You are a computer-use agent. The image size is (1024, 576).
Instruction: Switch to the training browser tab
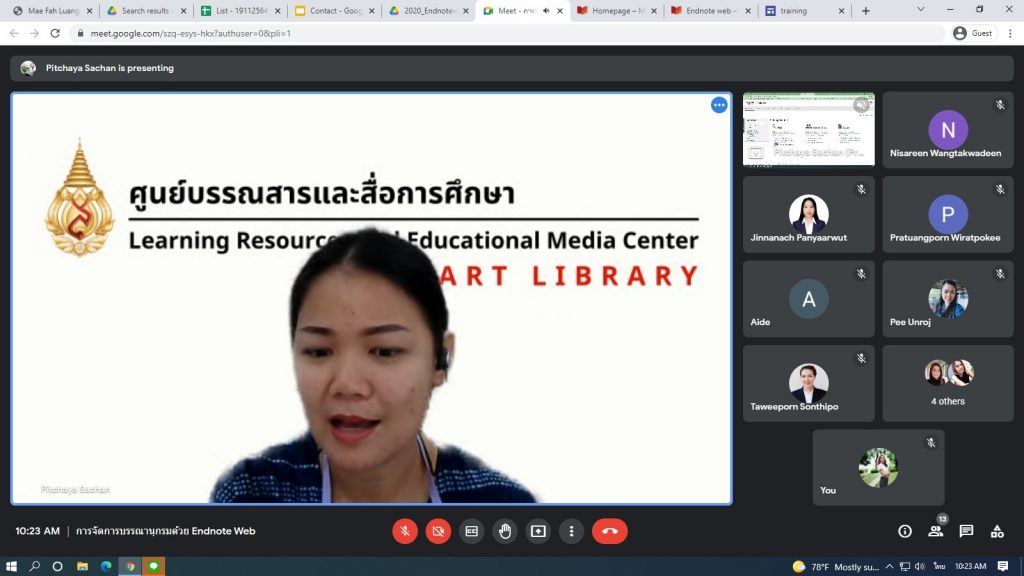pyautogui.click(x=798, y=11)
